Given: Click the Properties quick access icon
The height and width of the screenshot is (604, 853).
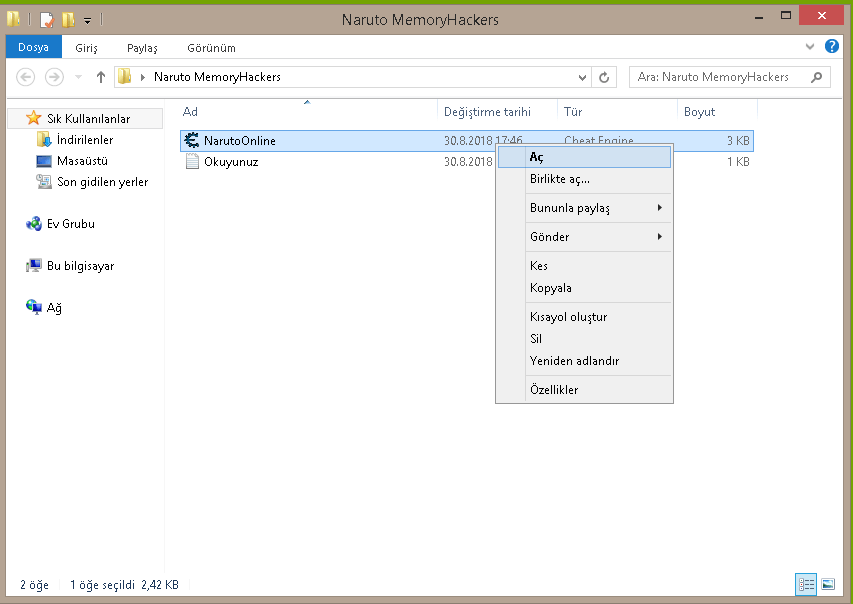Looking at the screenshot, I should click(x=47, y=20).
